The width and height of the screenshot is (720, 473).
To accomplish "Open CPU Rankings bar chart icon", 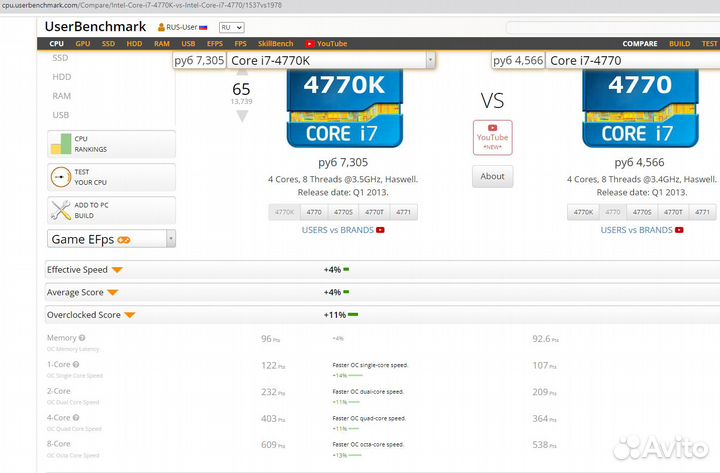I will click(x=61, y=144).
